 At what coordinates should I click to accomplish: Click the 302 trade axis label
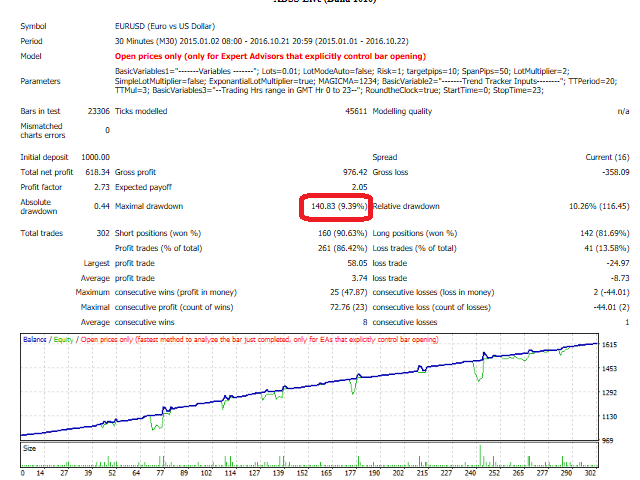pos(590,473)
